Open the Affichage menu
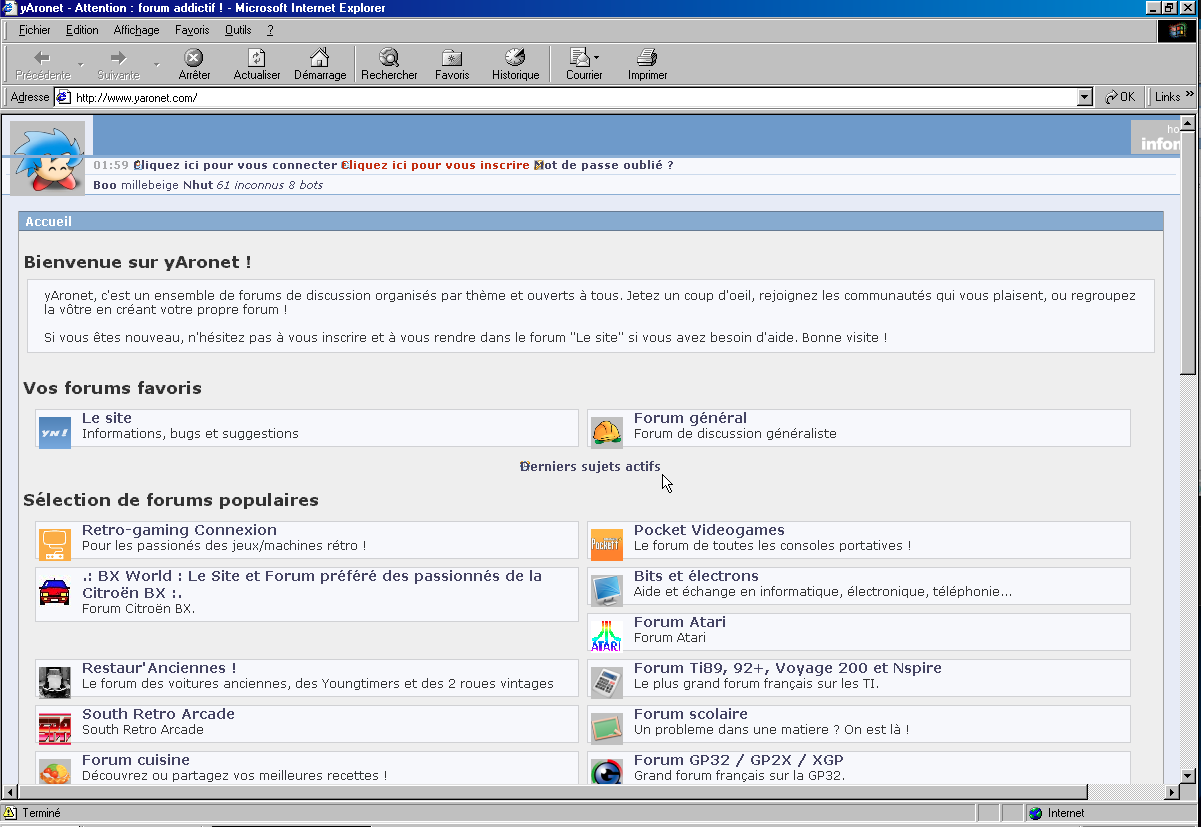 136,30
